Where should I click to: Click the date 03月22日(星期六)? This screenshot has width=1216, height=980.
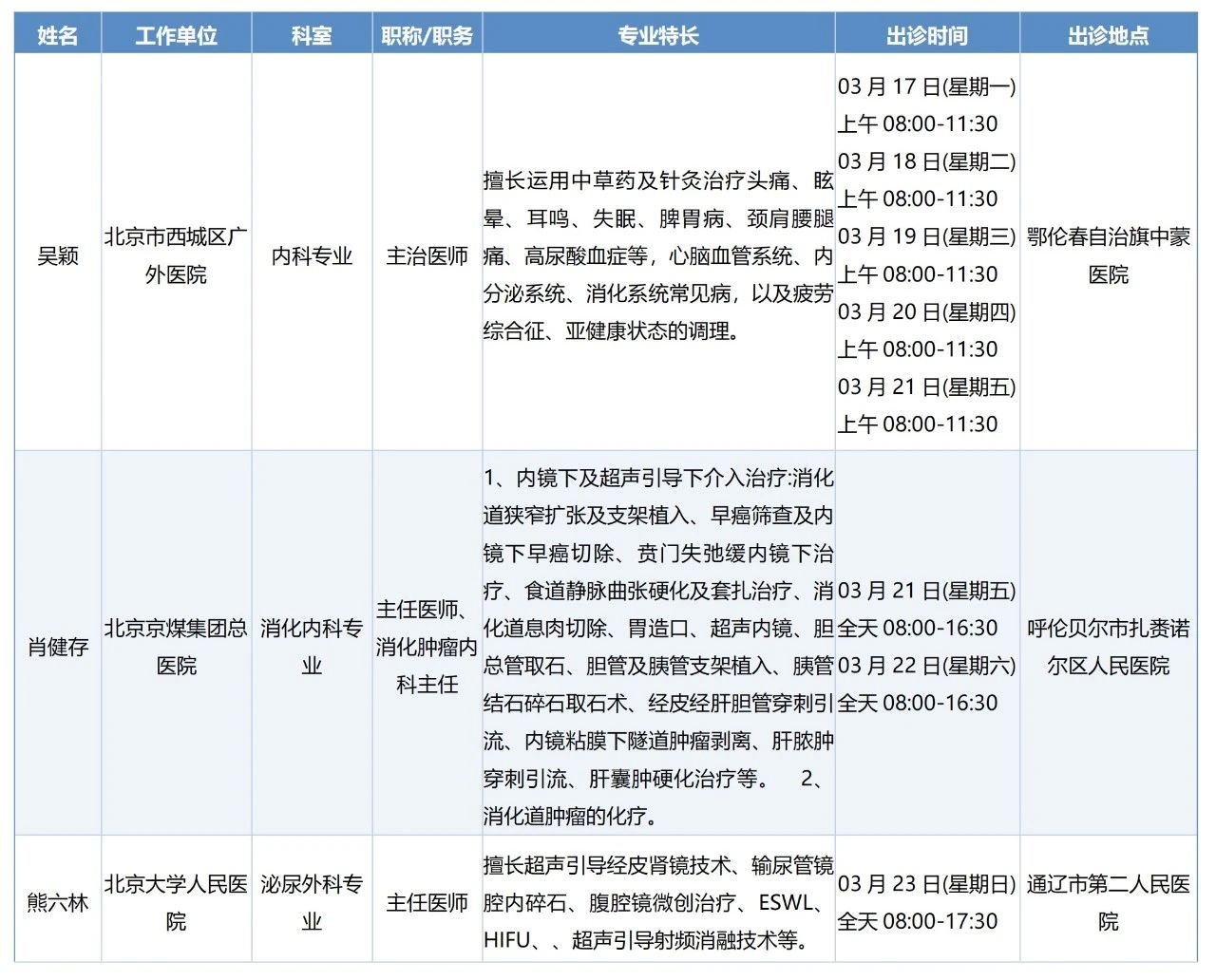pyautogui.click(x=927, y=666)
